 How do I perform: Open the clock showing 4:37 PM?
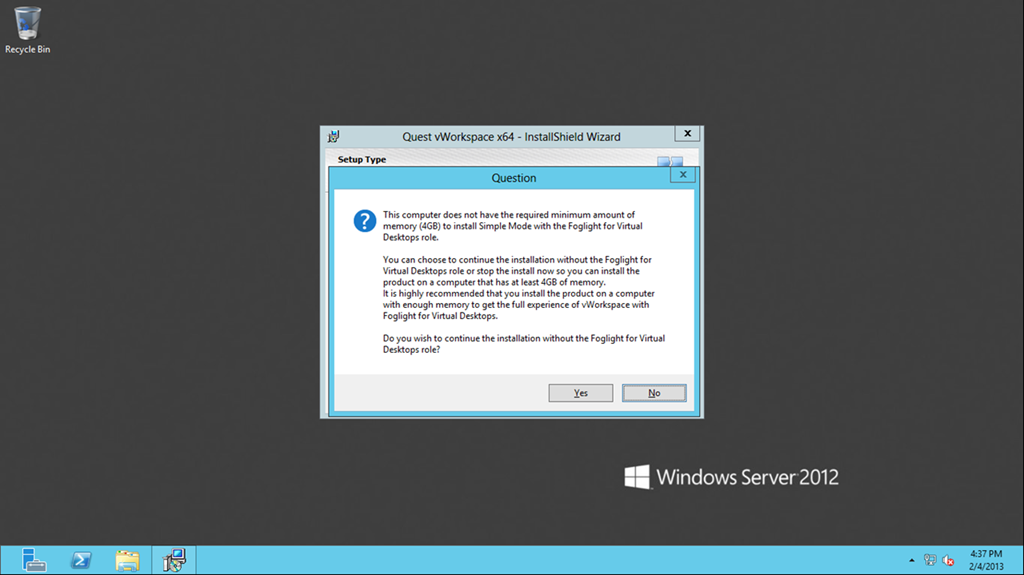pos(986,560)
